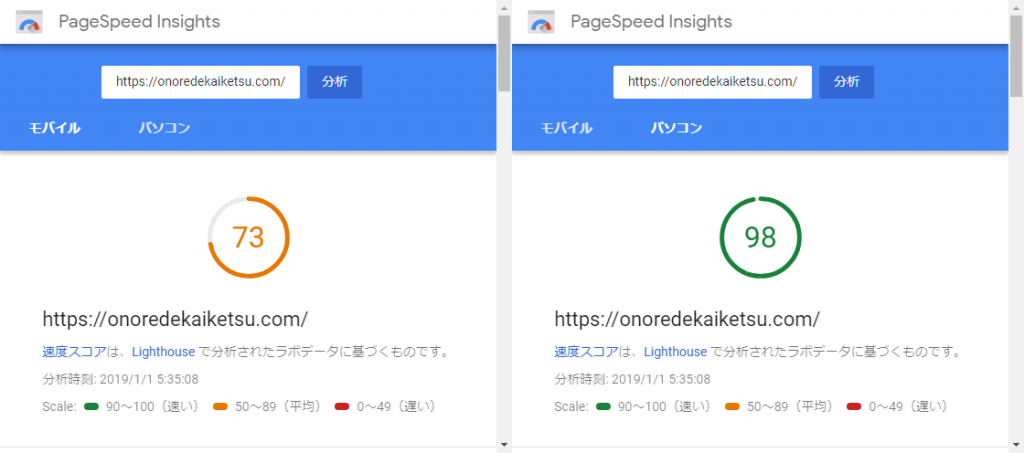This screenshot has height=453, width=1024.
Task: Click left pane scrollbar up arrow
Action: pyautogui.click(x=504, y=7)
